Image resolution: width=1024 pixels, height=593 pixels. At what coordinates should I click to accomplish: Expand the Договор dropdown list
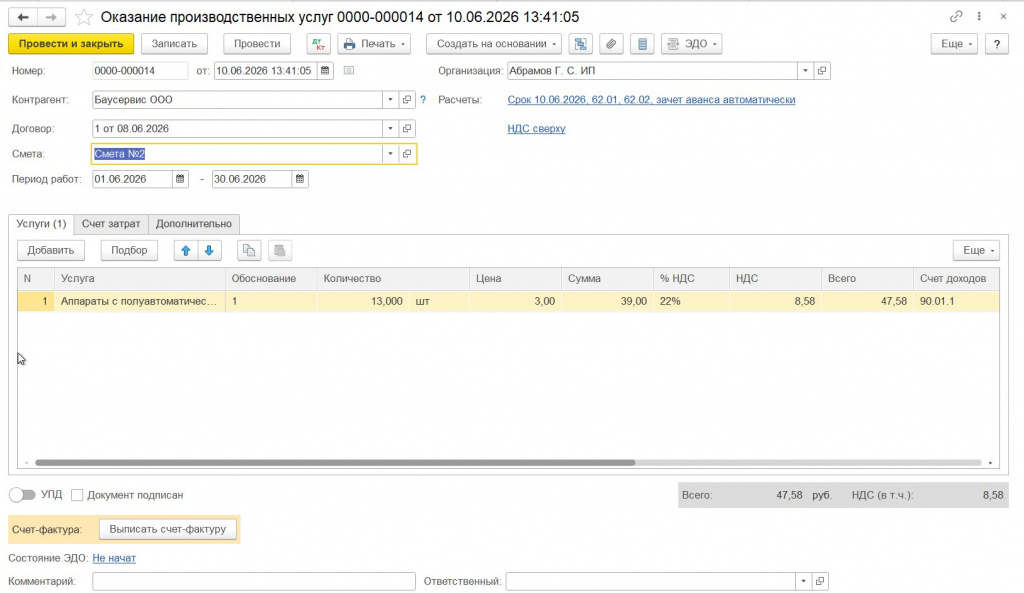pos(390,129)
